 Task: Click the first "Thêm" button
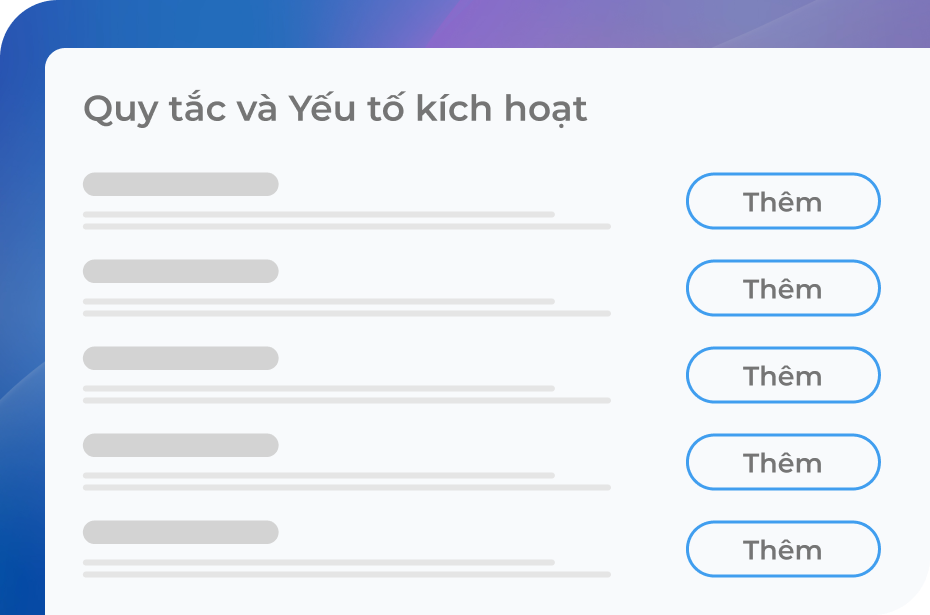(x=782, y=201)
